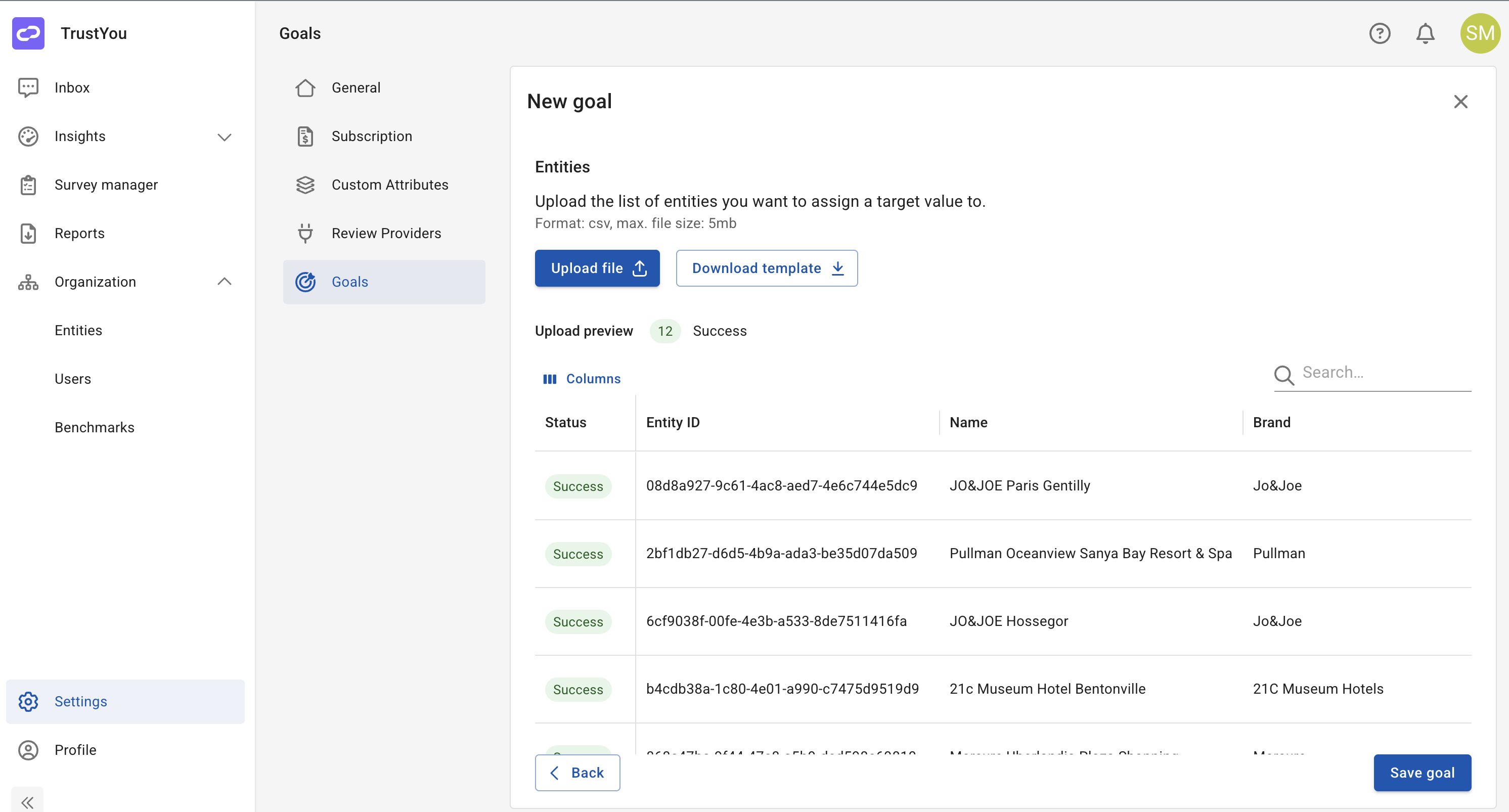Open Inbox in sidebar
The image size is (1509, 812).
[125, 87]
